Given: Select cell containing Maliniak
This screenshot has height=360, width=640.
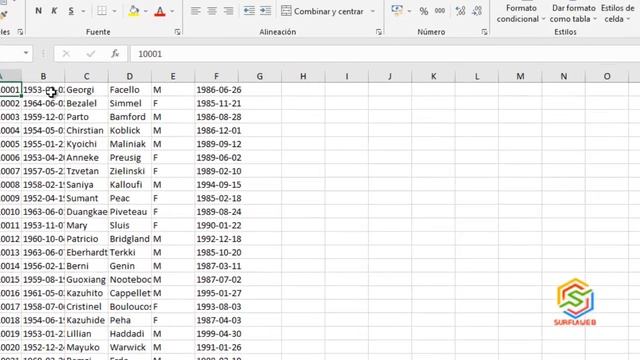Looking at the screenshot, I should point(130,144).
